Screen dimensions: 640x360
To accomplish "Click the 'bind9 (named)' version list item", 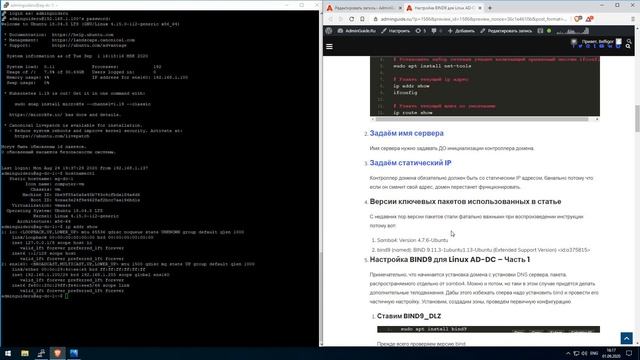I will (x=483, y=250).
